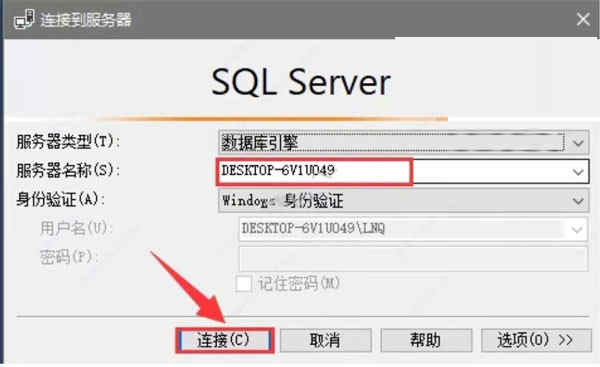
Task: Click the connect-to-server title bar icon
Action: (x=24, y=19)
